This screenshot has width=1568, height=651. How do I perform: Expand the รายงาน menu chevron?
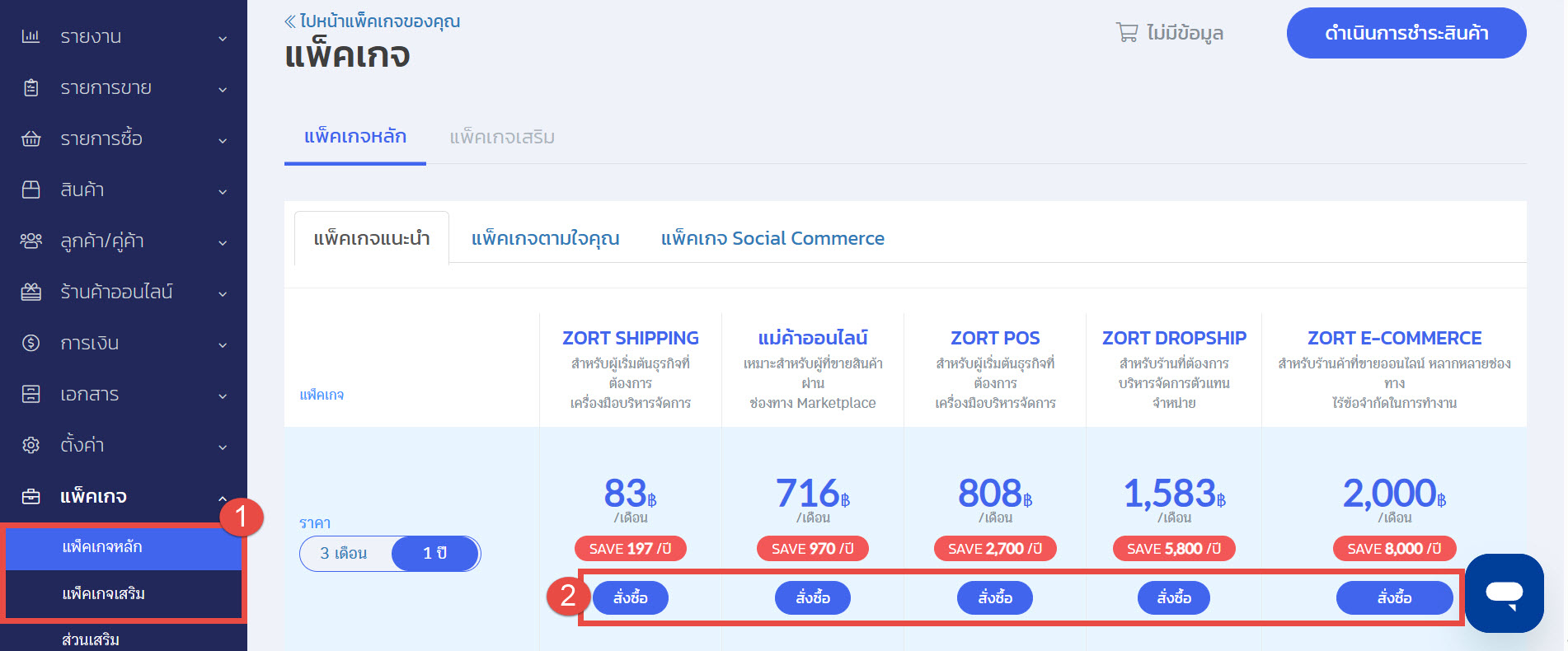click(223, 38)
